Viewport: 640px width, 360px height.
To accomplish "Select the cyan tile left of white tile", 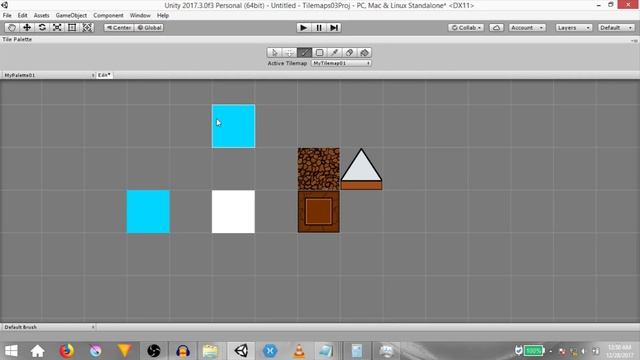I will [148, 211].
